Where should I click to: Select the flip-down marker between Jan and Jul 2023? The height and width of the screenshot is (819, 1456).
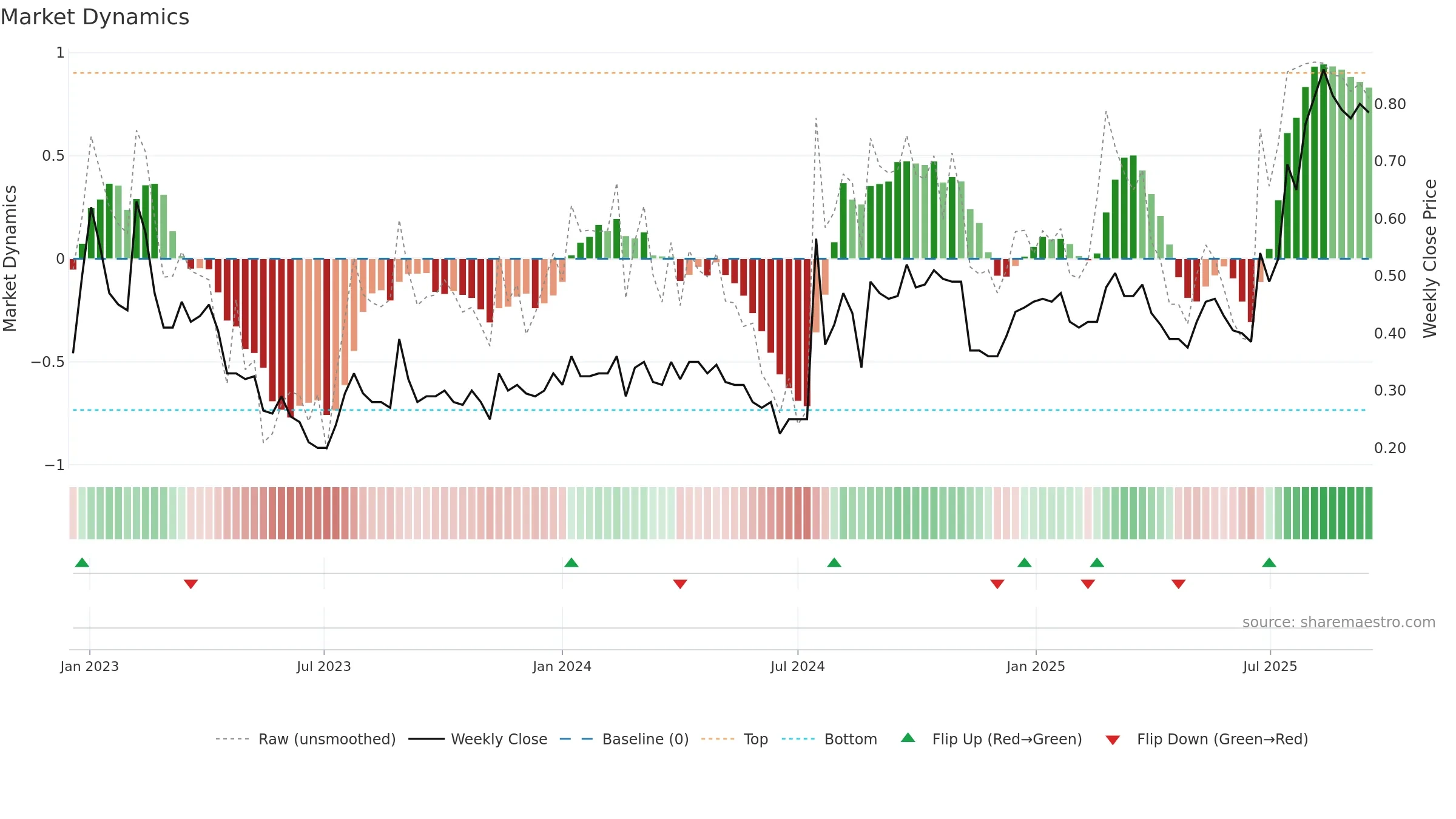tap(190, 584)
